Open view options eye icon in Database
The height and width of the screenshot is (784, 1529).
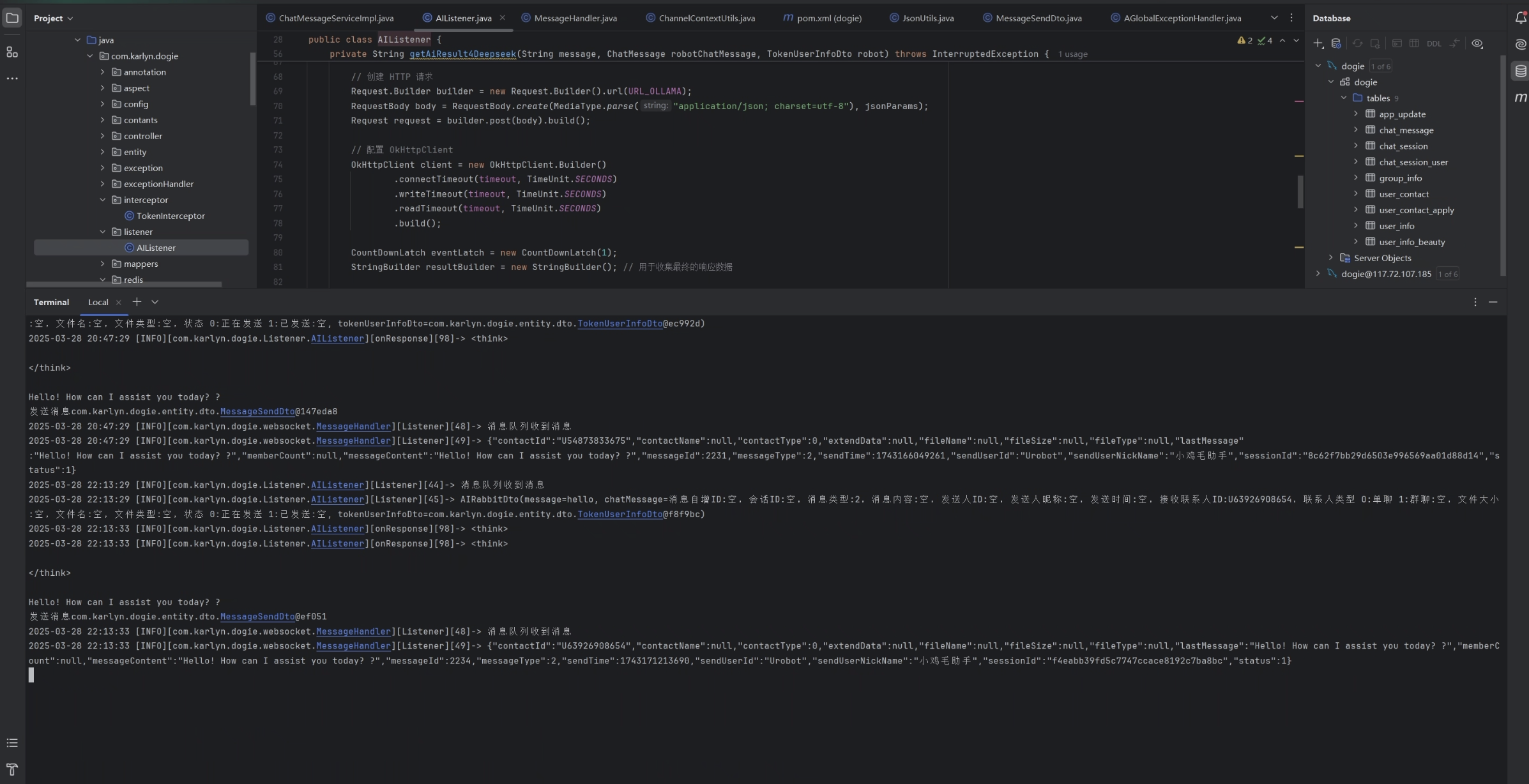[x=1477, y=43]
